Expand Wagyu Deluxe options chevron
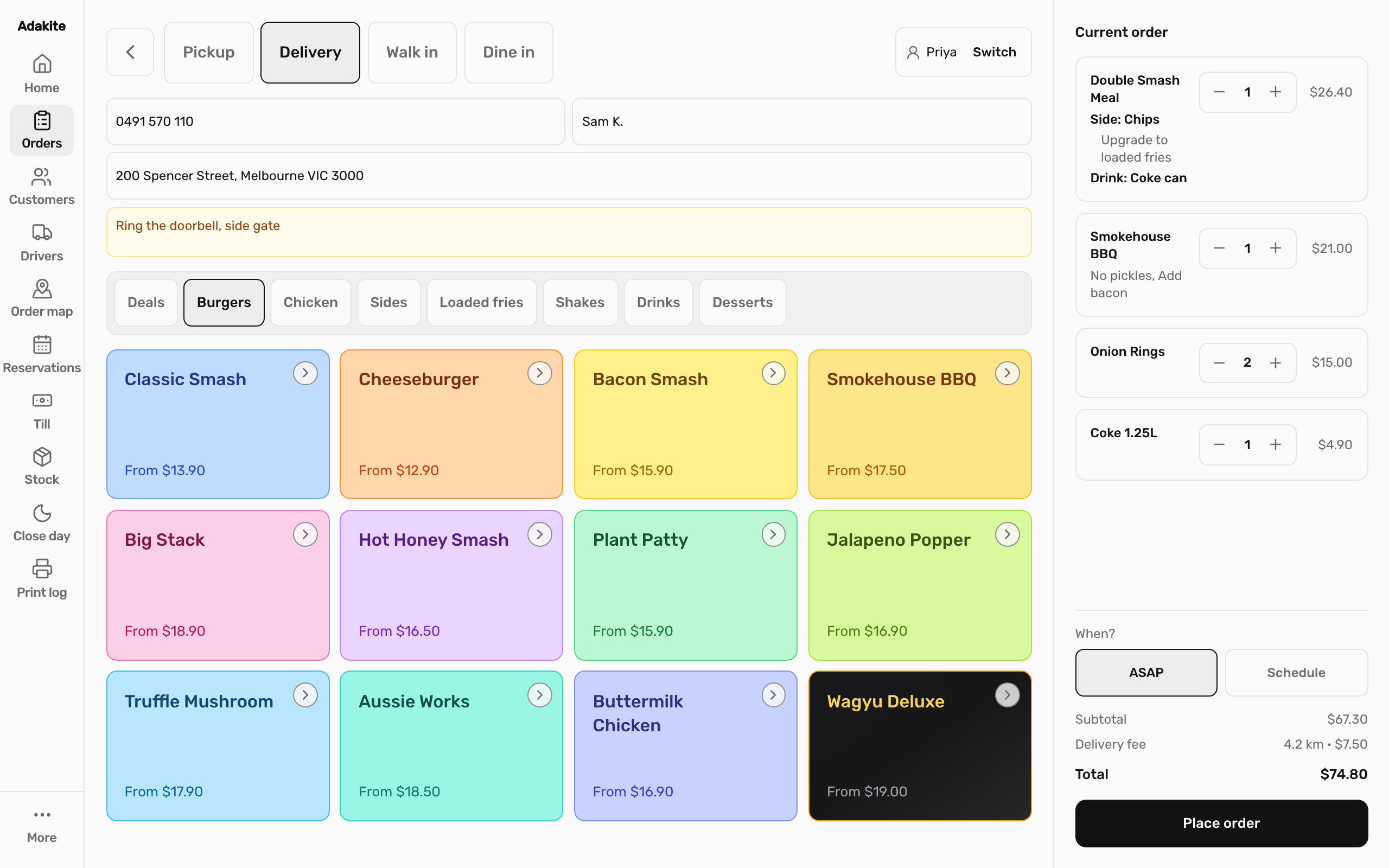 (1008, 695)
